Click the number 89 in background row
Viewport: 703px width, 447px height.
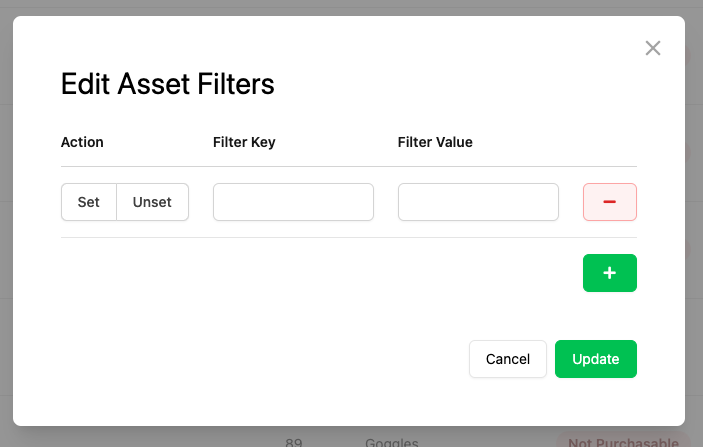point(294,441)
